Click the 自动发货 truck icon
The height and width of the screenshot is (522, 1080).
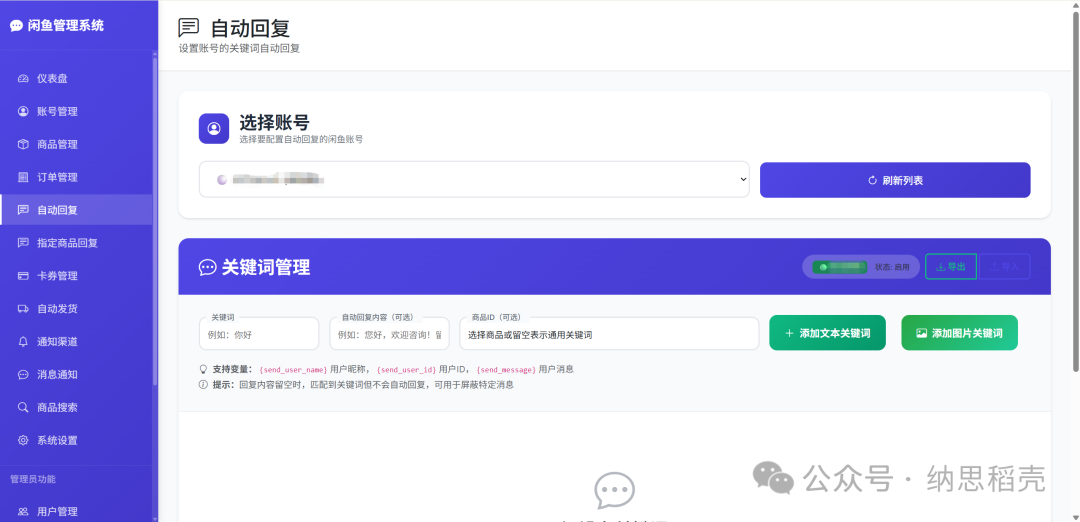pyautogui.click(x=23, y=309)
